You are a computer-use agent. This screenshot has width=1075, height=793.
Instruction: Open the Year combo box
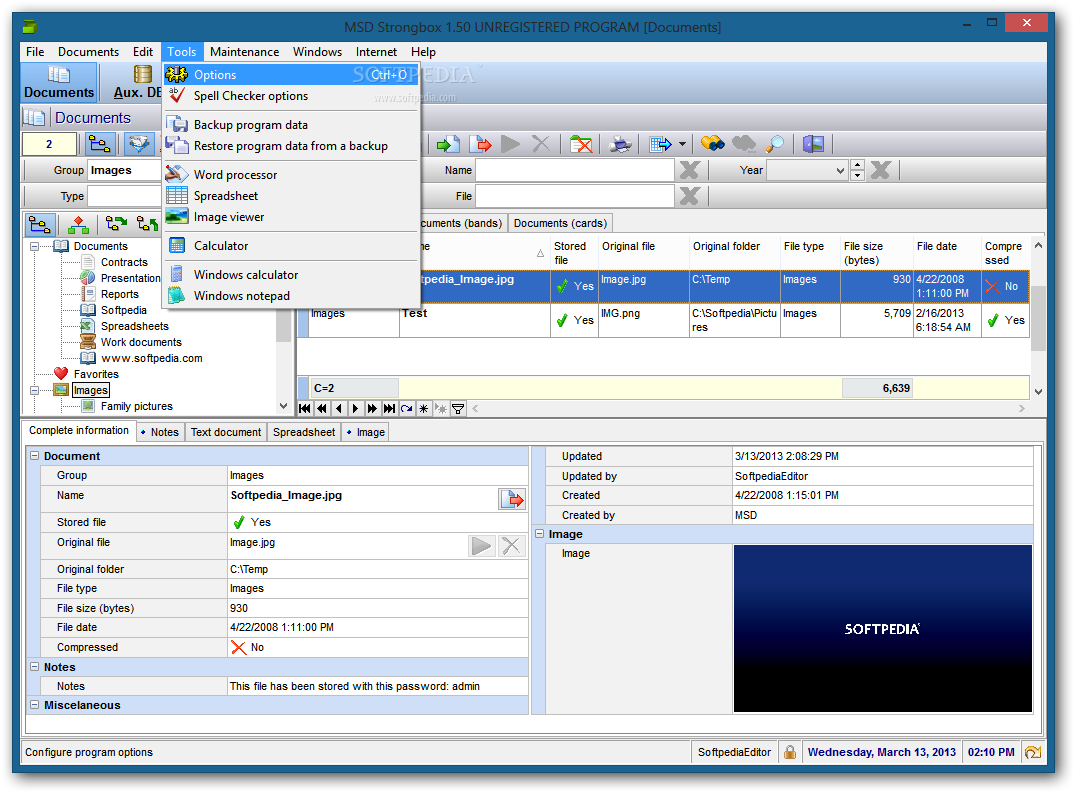pos(807,170)
